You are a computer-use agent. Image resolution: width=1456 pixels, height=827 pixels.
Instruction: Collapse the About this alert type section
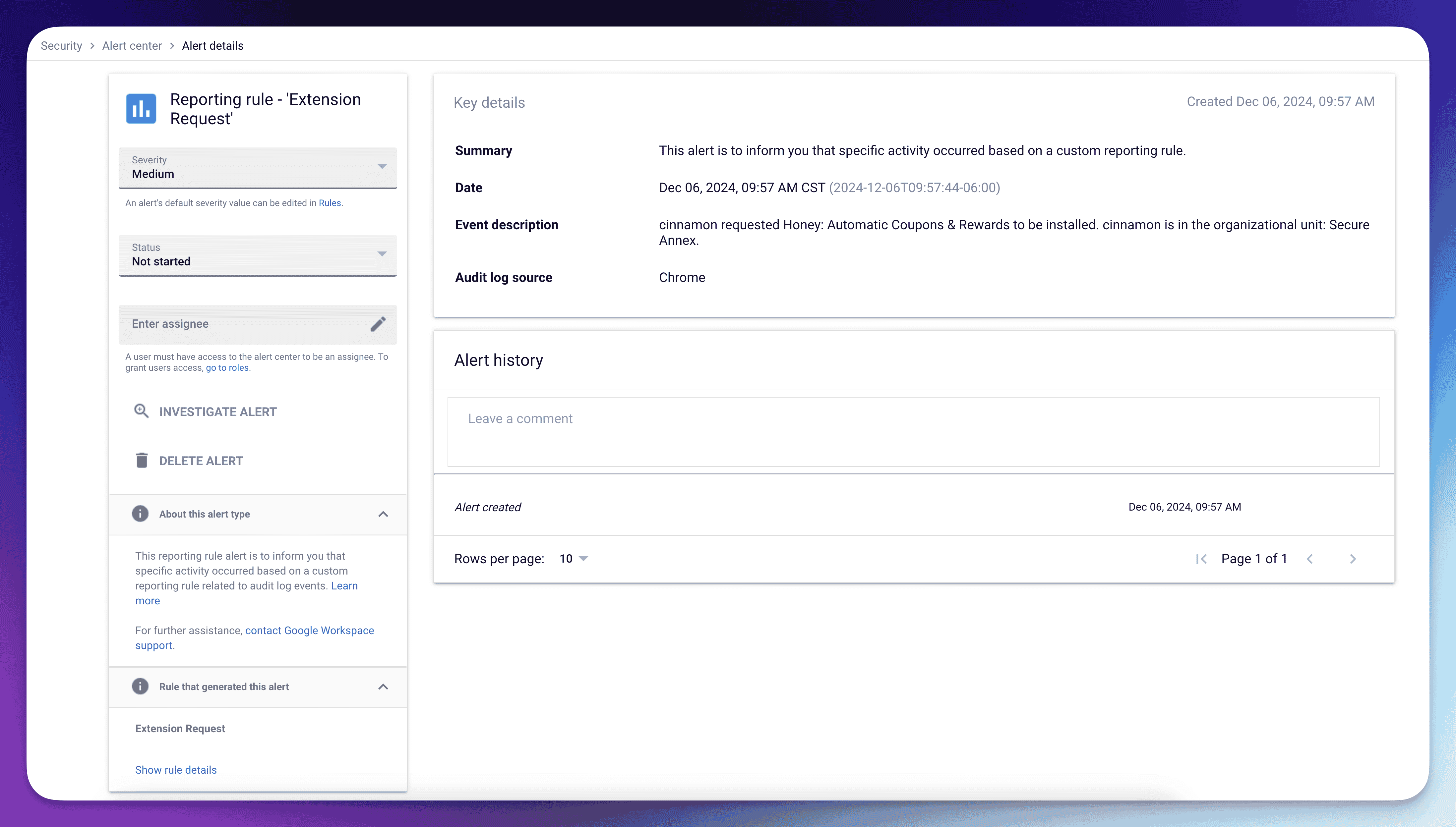pyautogui.click(x=383, y=514)
